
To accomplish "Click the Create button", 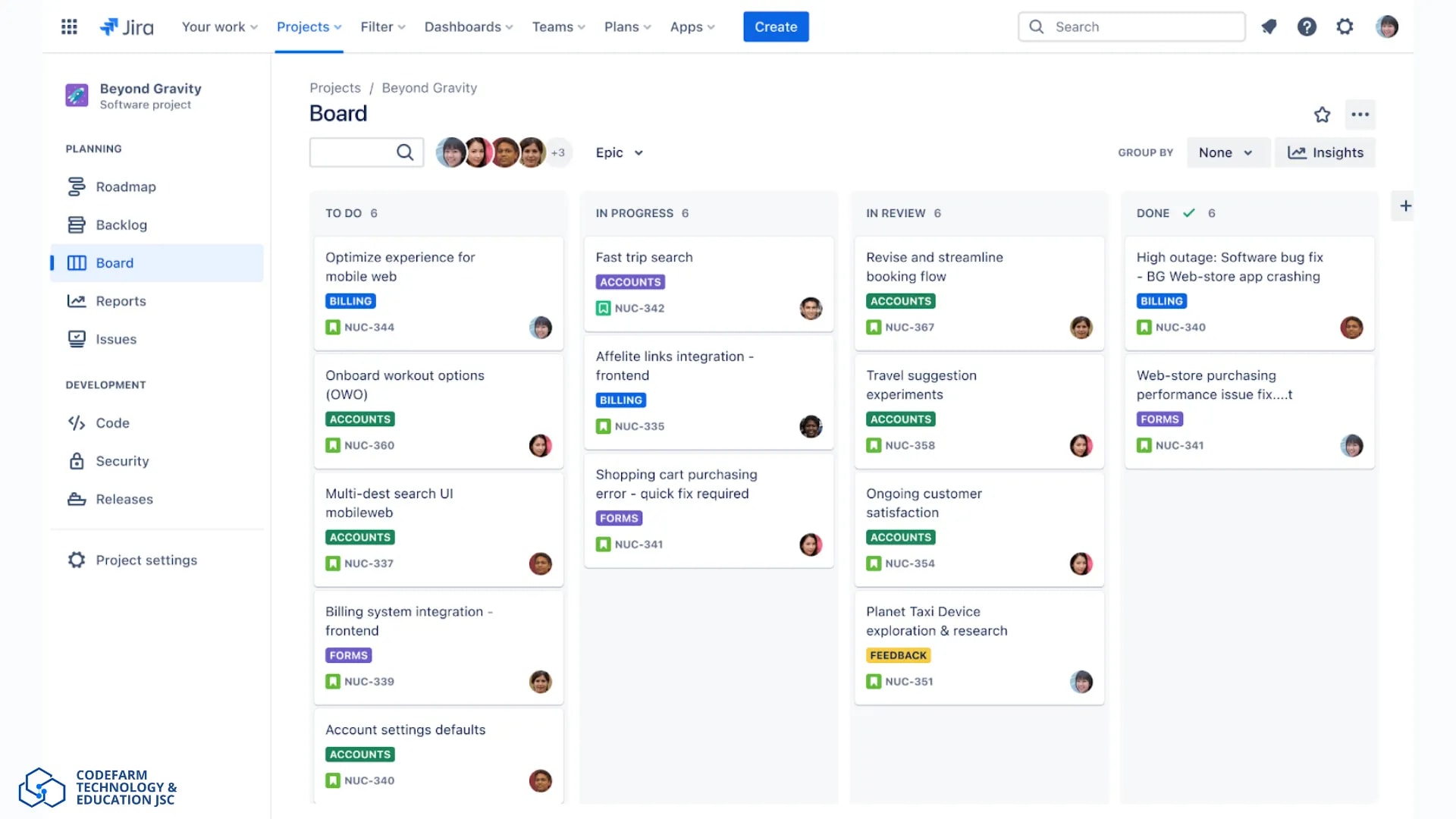I will [776, 27].
